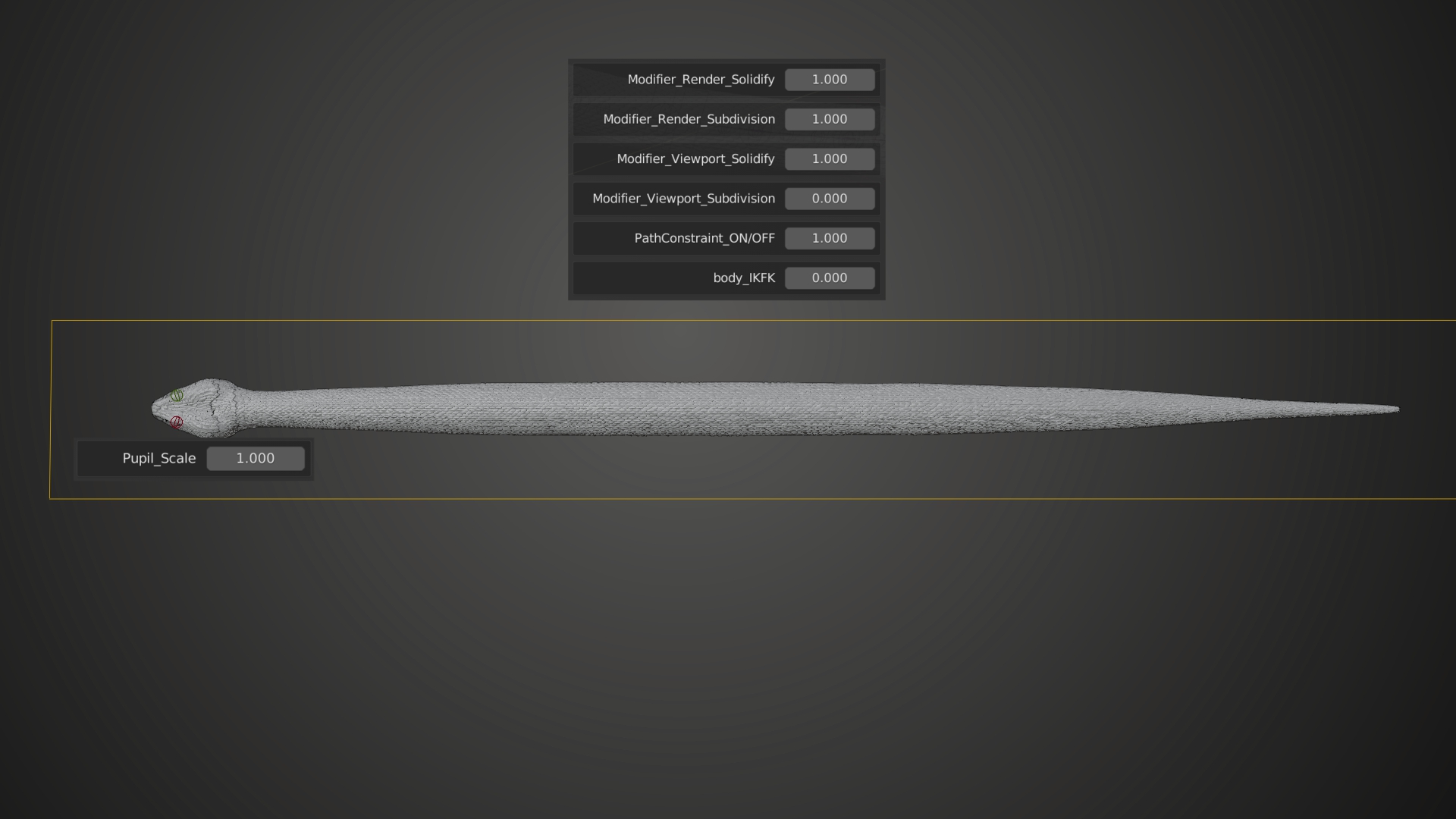Click the body_IKFK label
Viewport: 1456px width, 819px height.
tap(743, 278)
